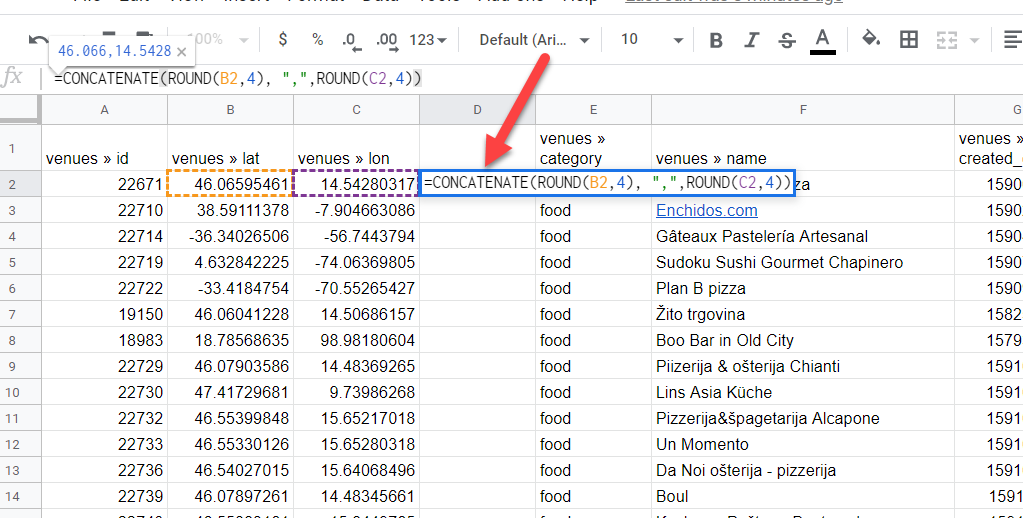1023x518 pixels.
Task: Select column F header
Action: [802, 110]
